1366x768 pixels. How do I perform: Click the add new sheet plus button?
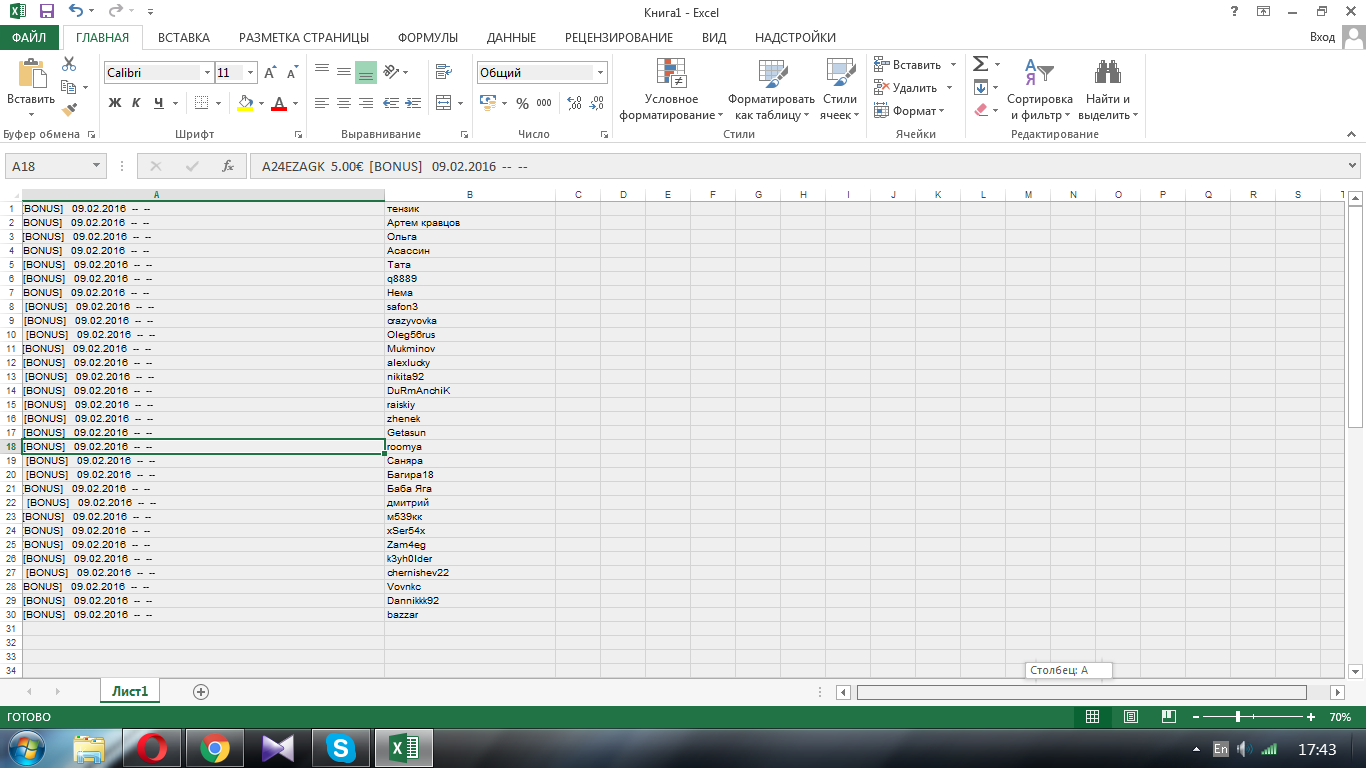click(x=201, y=691)
